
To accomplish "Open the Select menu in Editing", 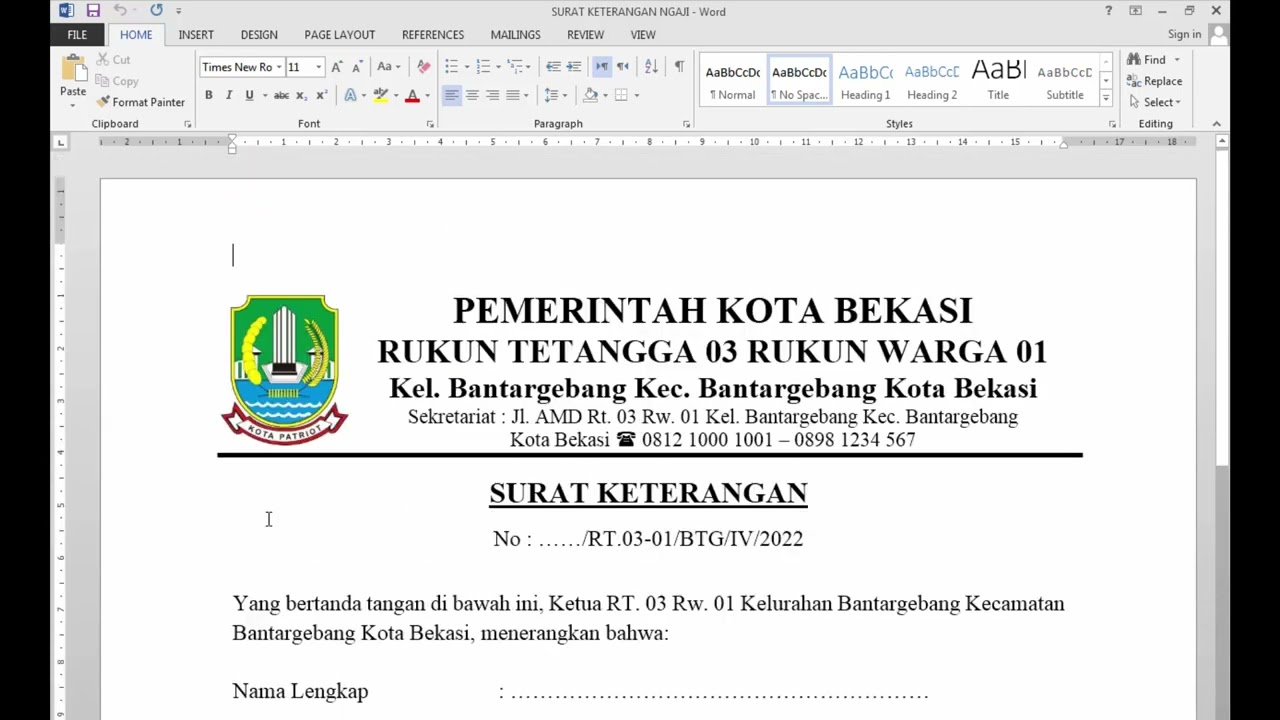I will (x=1154, y=102).
